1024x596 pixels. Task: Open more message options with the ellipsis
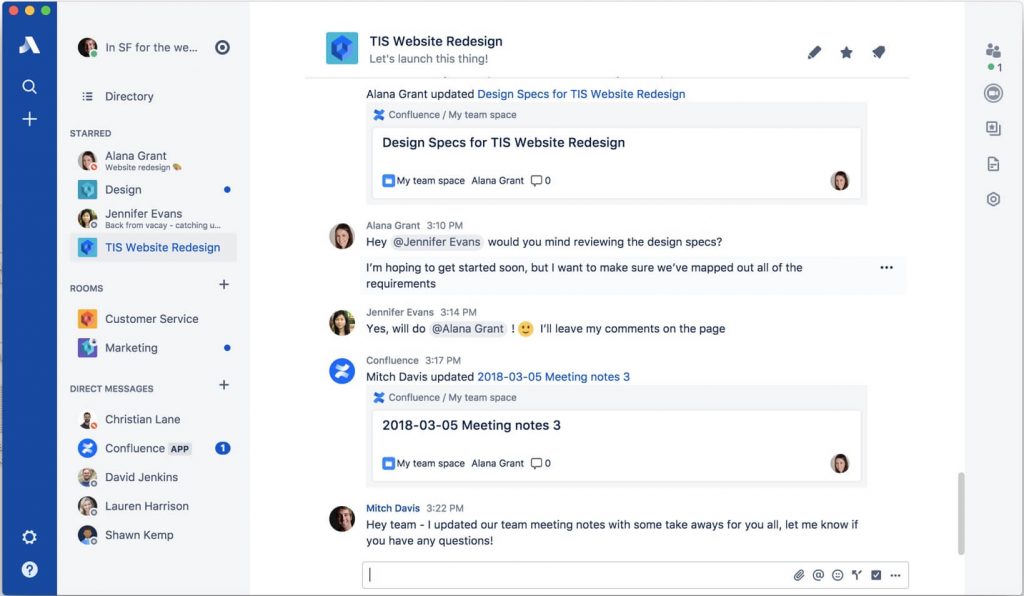[x=886, y=267]
